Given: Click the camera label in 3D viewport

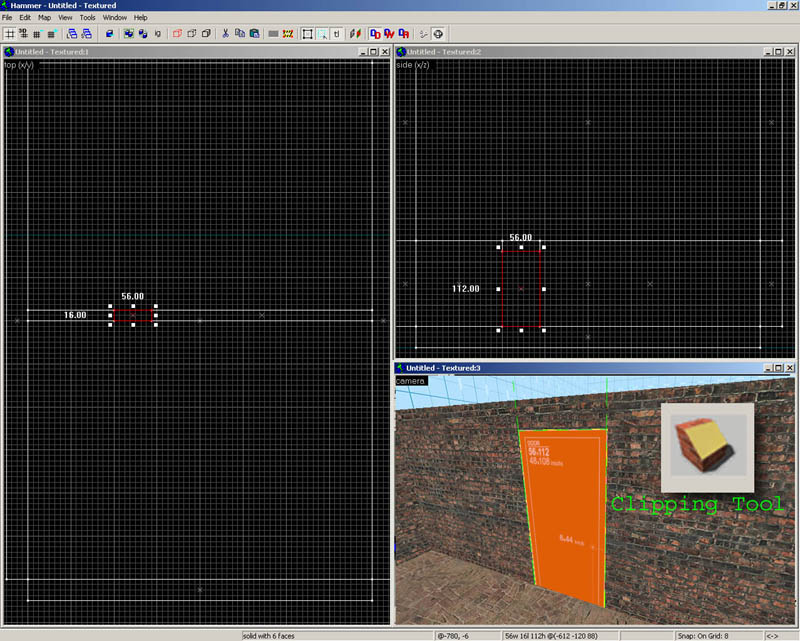Looking at the screenshot, I should click(x=411, y=381).
